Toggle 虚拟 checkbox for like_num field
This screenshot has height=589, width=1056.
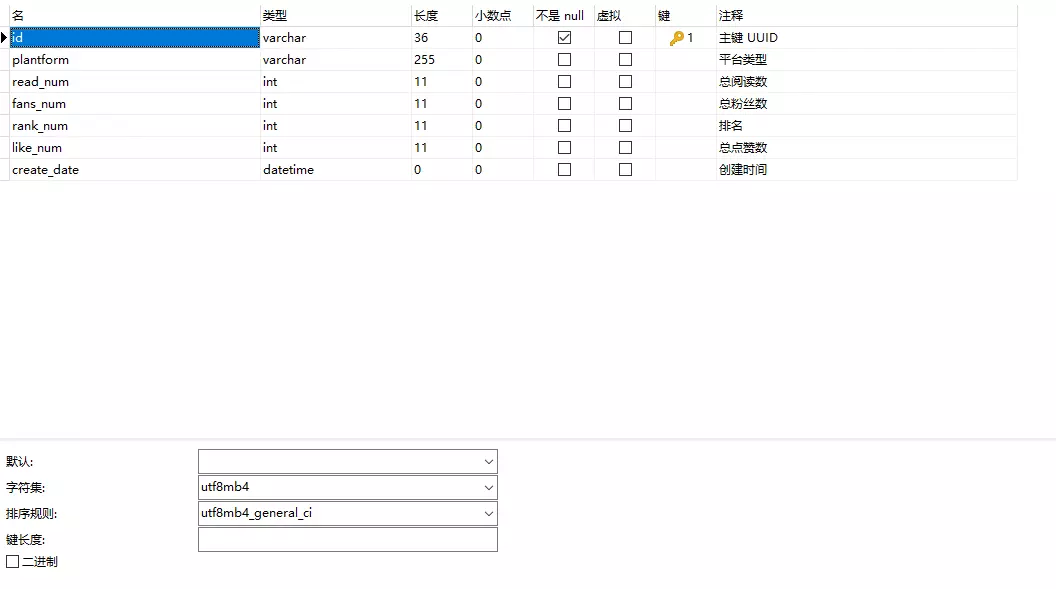[626, 147]
